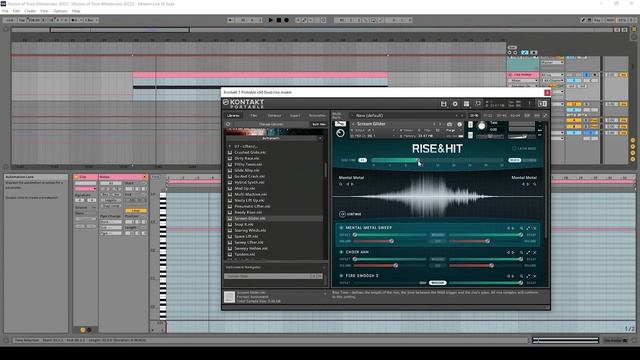Open the File menu
Viewport: 640px width, 360px height.
5,11
